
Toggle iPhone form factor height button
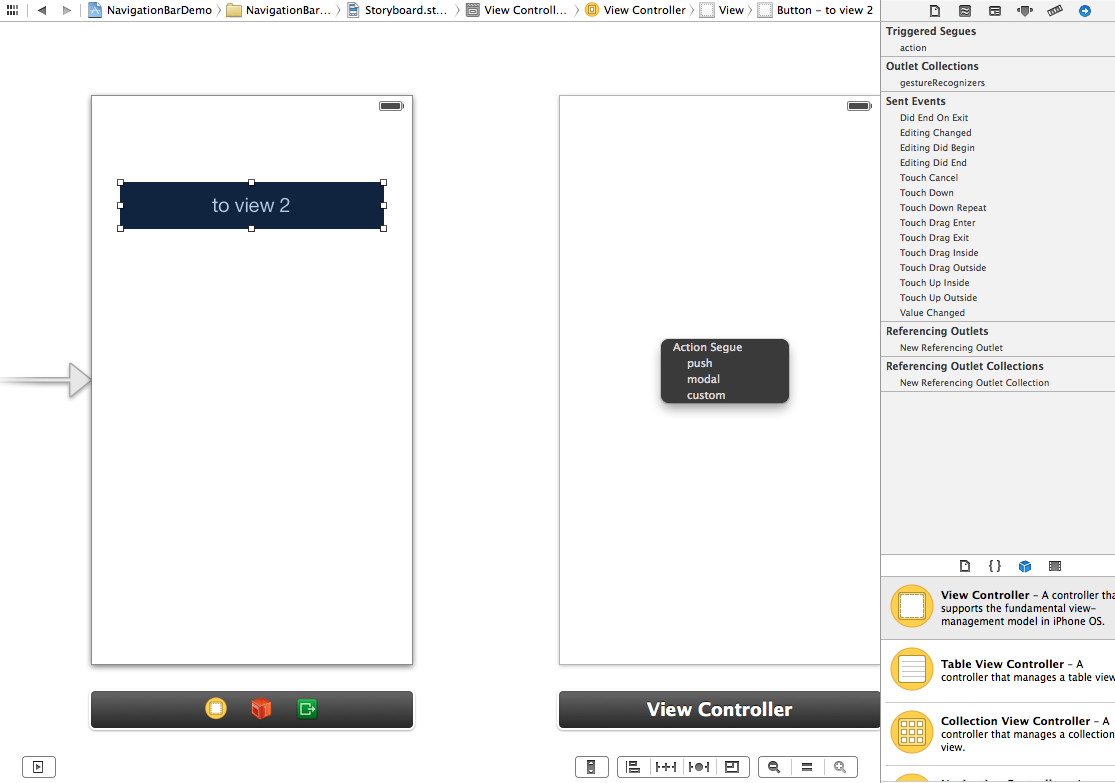(x=591, y=767)
